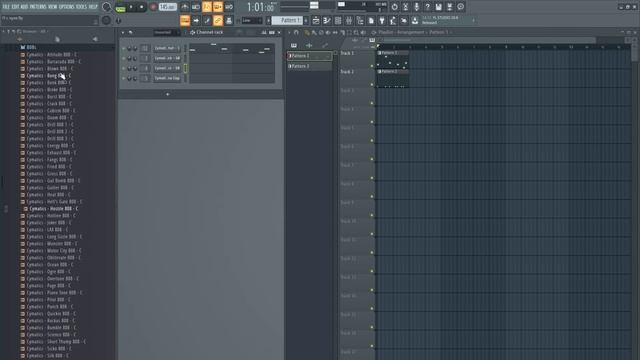Toggle pattern/song mode switch
Viewport: 640px width, 360px height.
pos(120,7)
